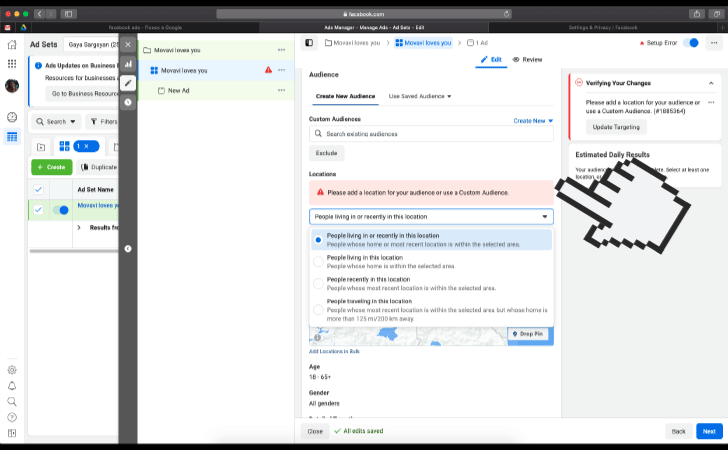Image resolution: width=728 pixels, height=450 pixels.
Task: Switch to the Review tab
Action: click(527, 59)
